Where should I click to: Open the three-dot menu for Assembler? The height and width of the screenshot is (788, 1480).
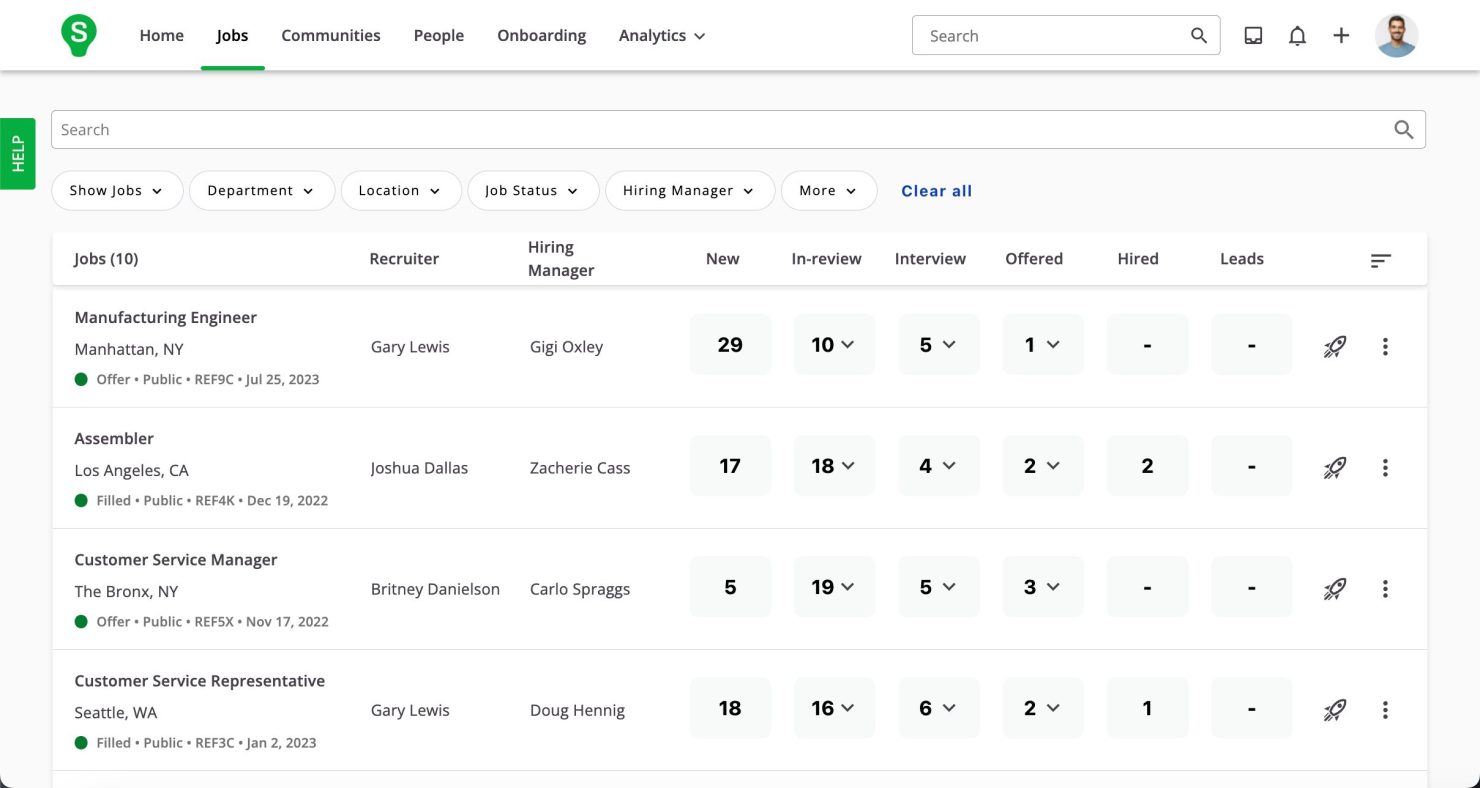pos(1385,468)
